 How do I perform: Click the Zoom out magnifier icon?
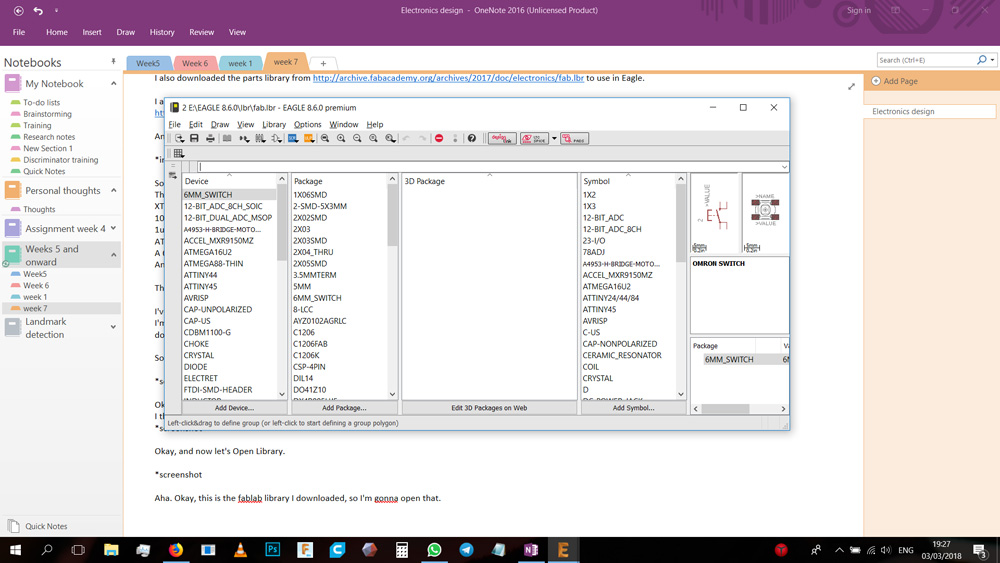[x=357, y=138]
